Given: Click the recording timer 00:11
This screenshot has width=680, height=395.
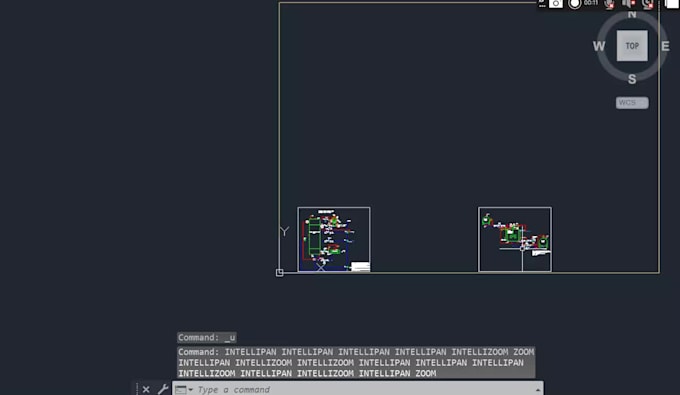Looking at the screenshot, I should coord(591,3).
